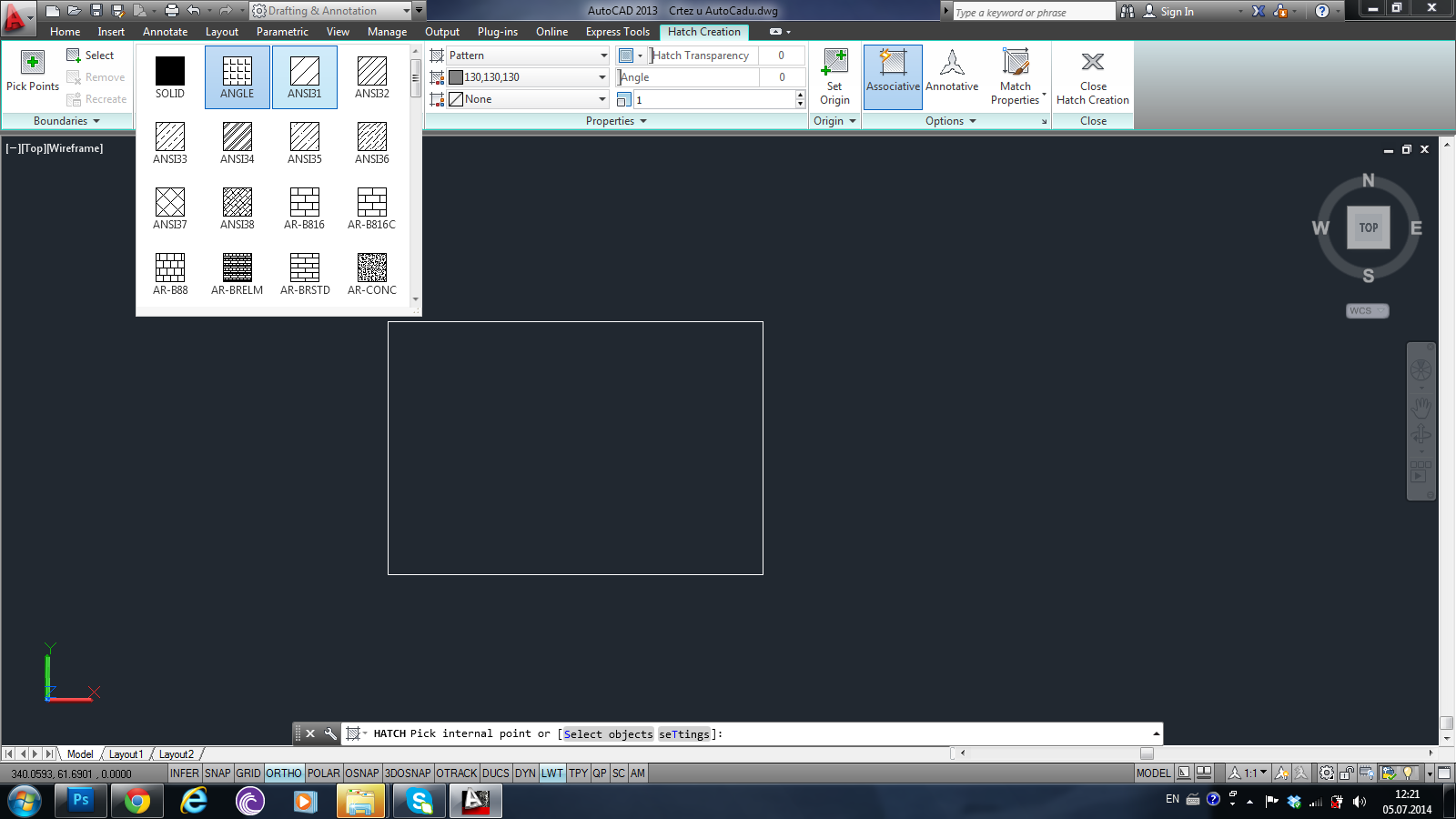Select the SOLID hatch pattern

point(170,71)
